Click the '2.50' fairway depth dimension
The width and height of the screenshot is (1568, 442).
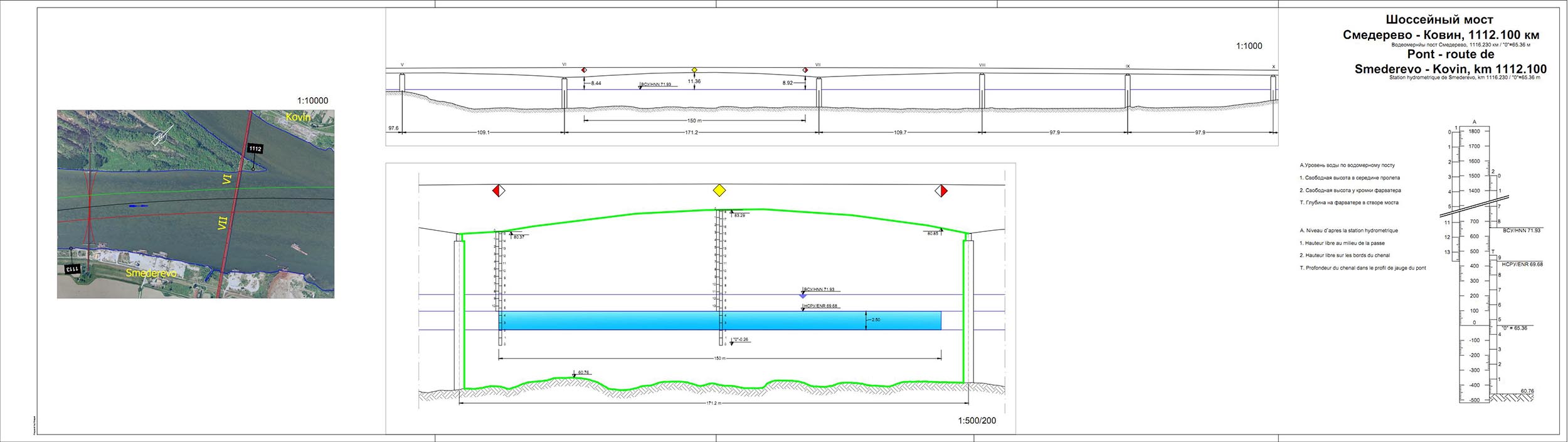(876, 320)
